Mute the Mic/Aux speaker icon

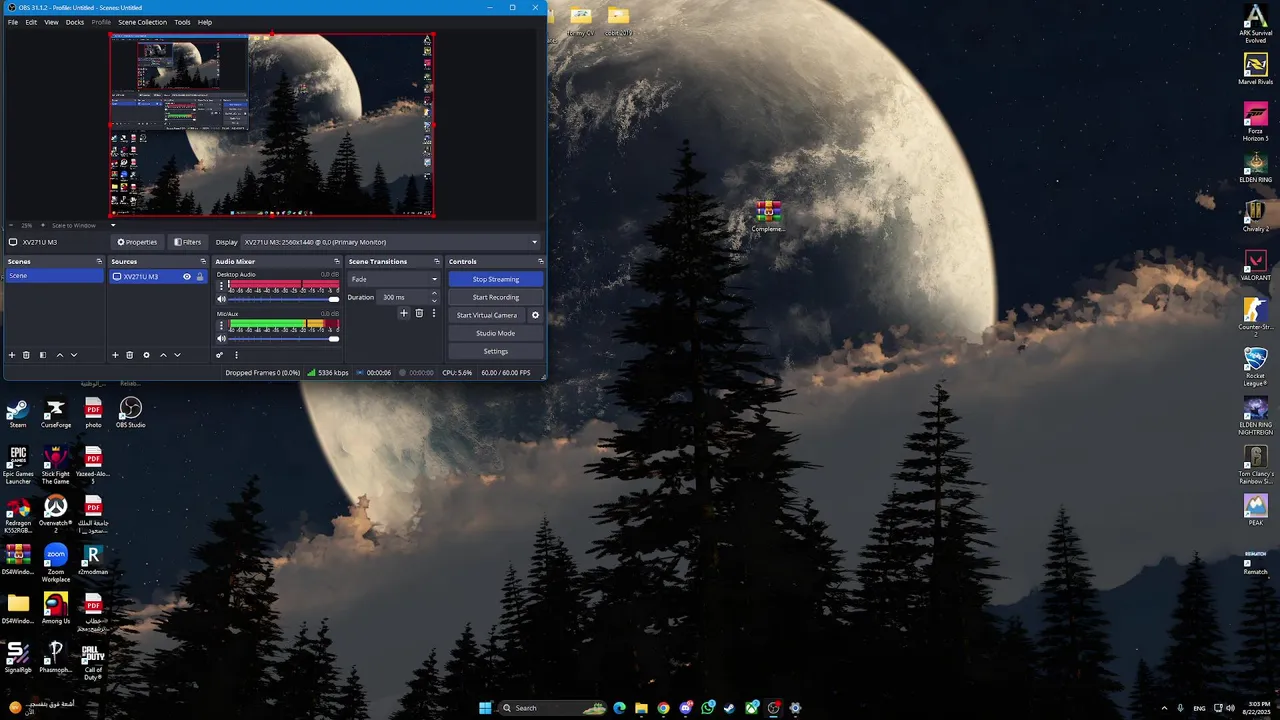pos(221,339)
